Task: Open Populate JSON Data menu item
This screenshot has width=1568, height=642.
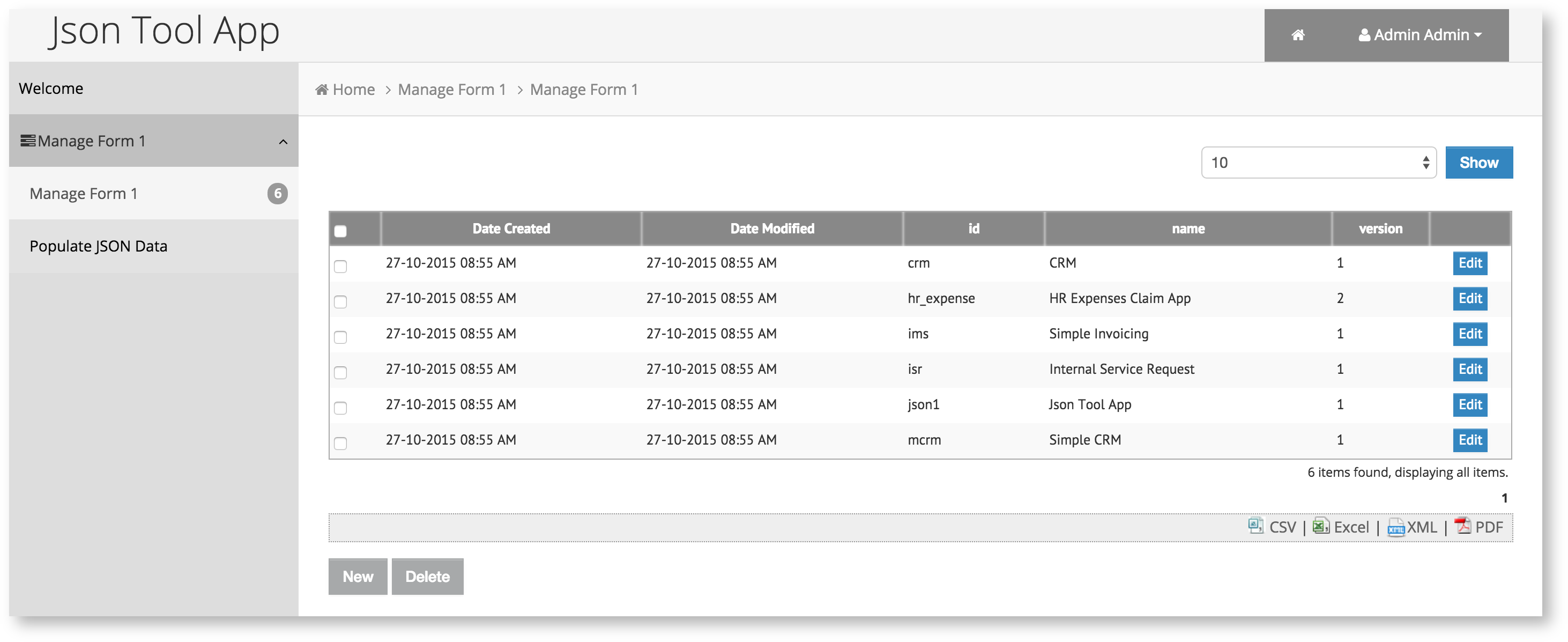Action: coord(98,246)
